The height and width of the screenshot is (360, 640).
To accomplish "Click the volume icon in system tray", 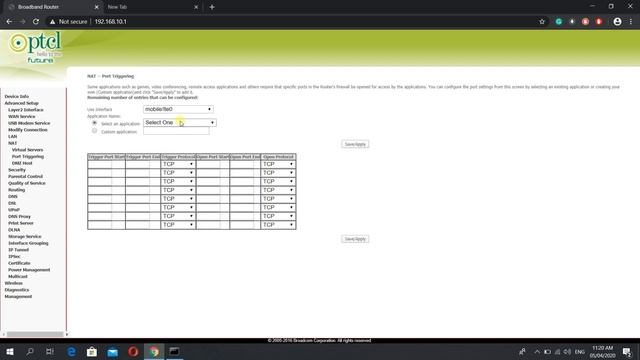I will point(567,352).
